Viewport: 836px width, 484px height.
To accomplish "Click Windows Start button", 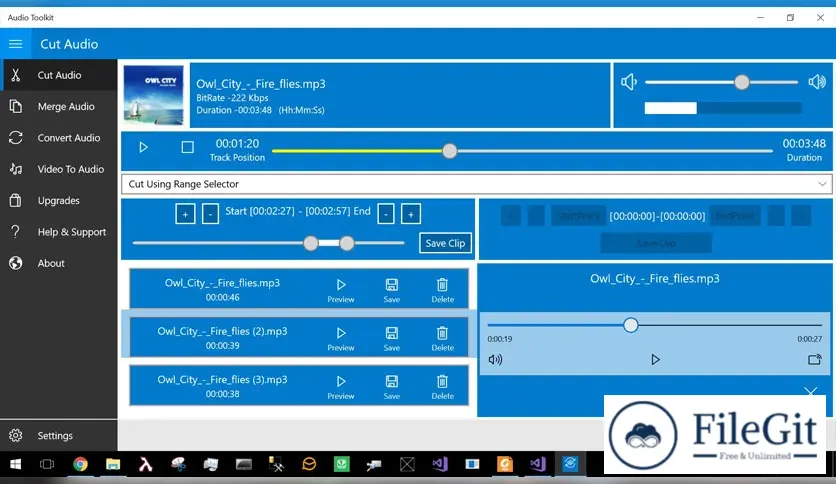I will pos(15,464).
